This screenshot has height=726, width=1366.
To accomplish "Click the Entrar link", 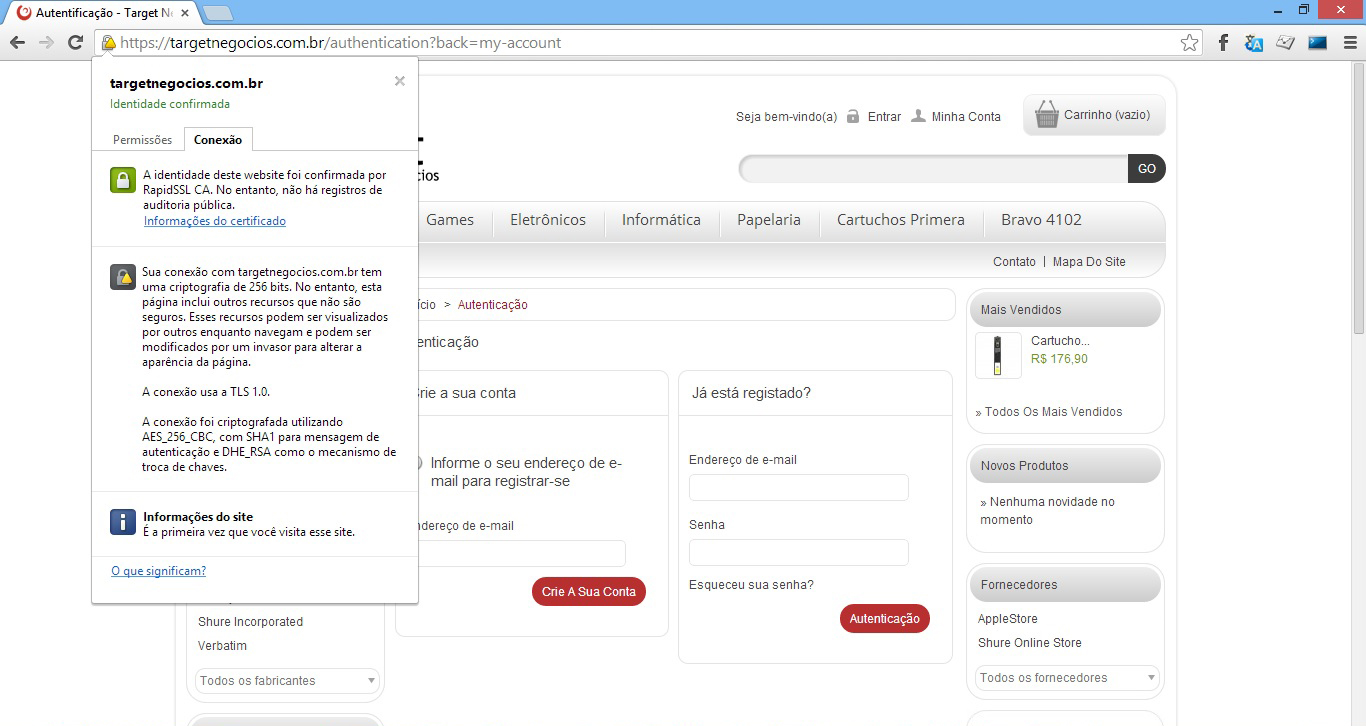I will coord(884,117).
